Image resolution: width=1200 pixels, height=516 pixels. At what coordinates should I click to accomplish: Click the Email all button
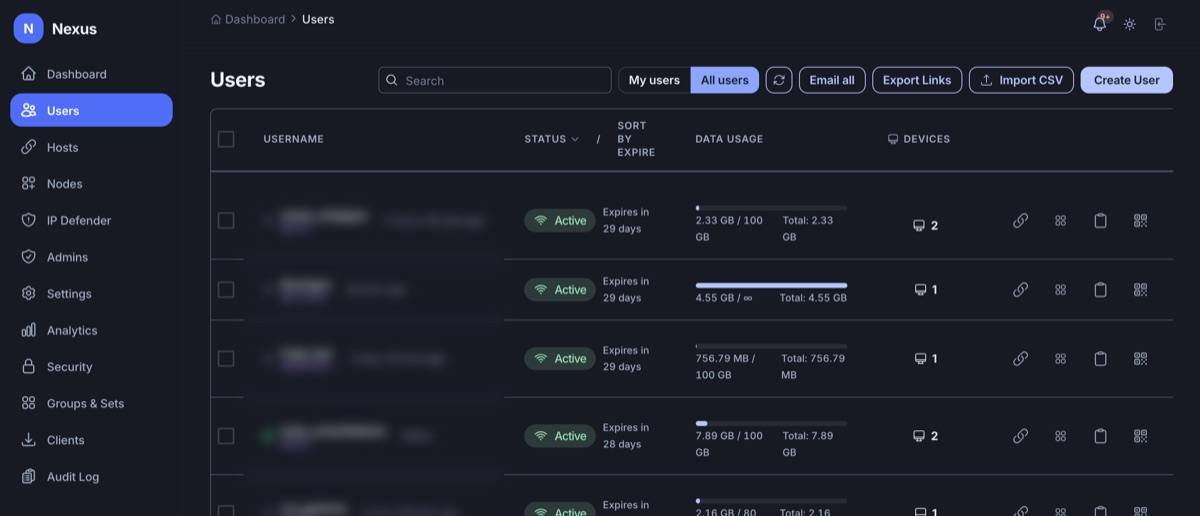pos(832,80)
